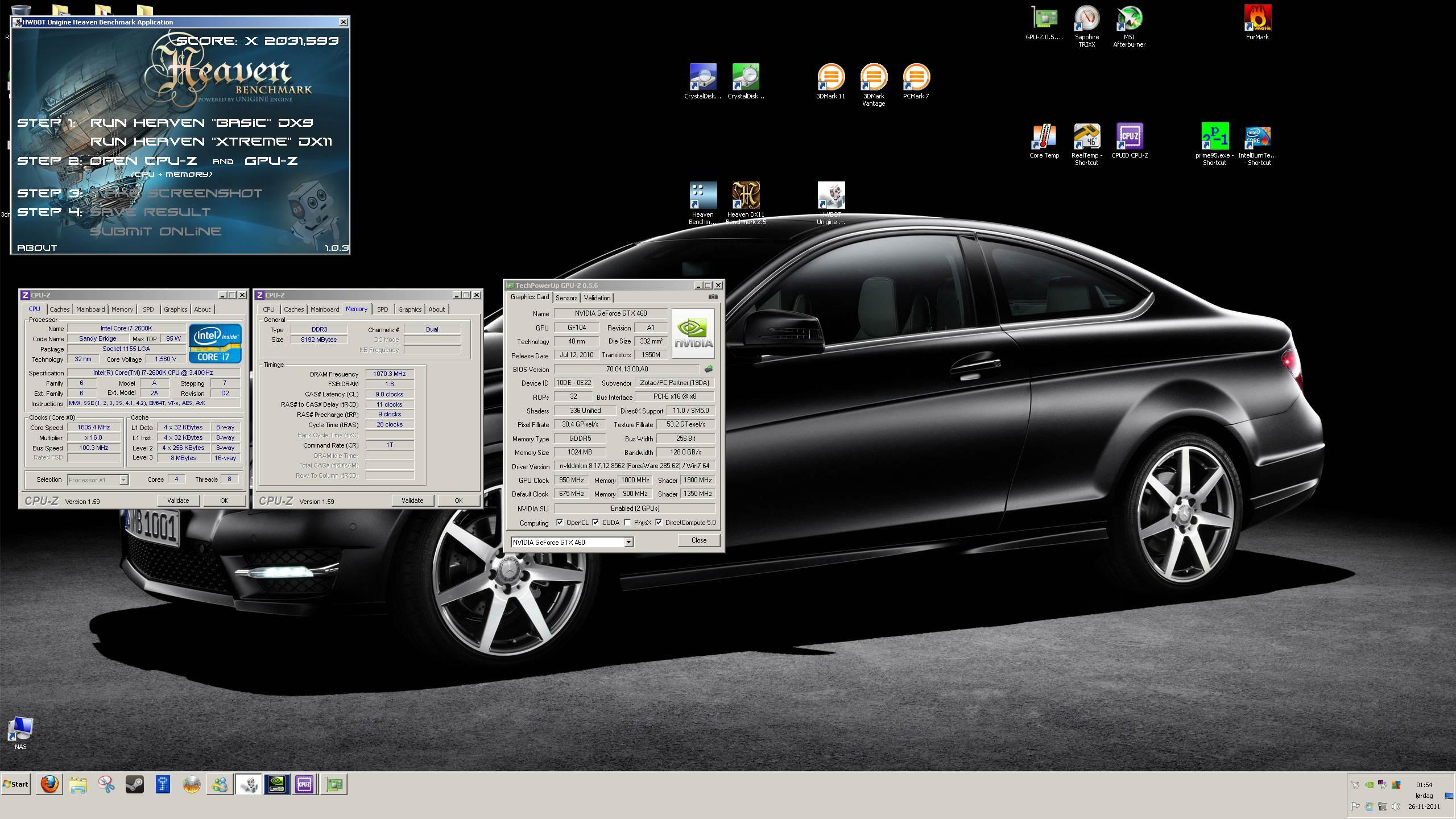
Task: Open Firefox from the taskbar
Action: coord(49,785)
